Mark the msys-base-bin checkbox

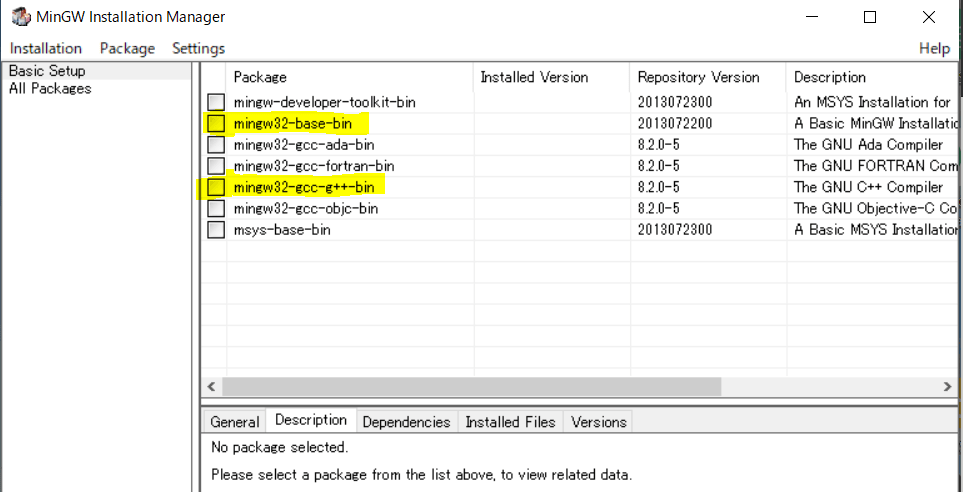[216, 230]
